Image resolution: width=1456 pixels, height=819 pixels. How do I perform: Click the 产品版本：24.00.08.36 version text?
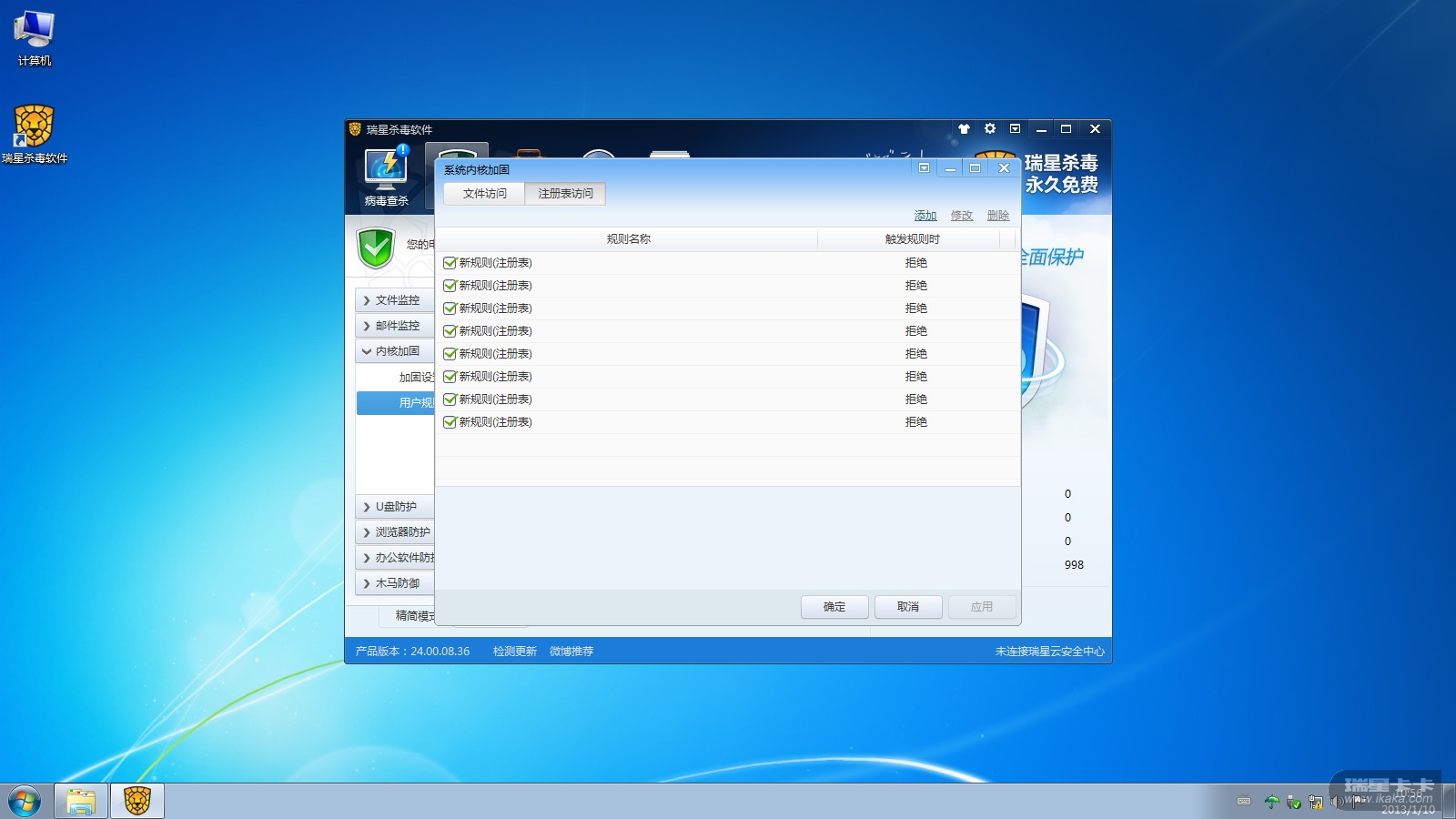(x=412, y=652)
